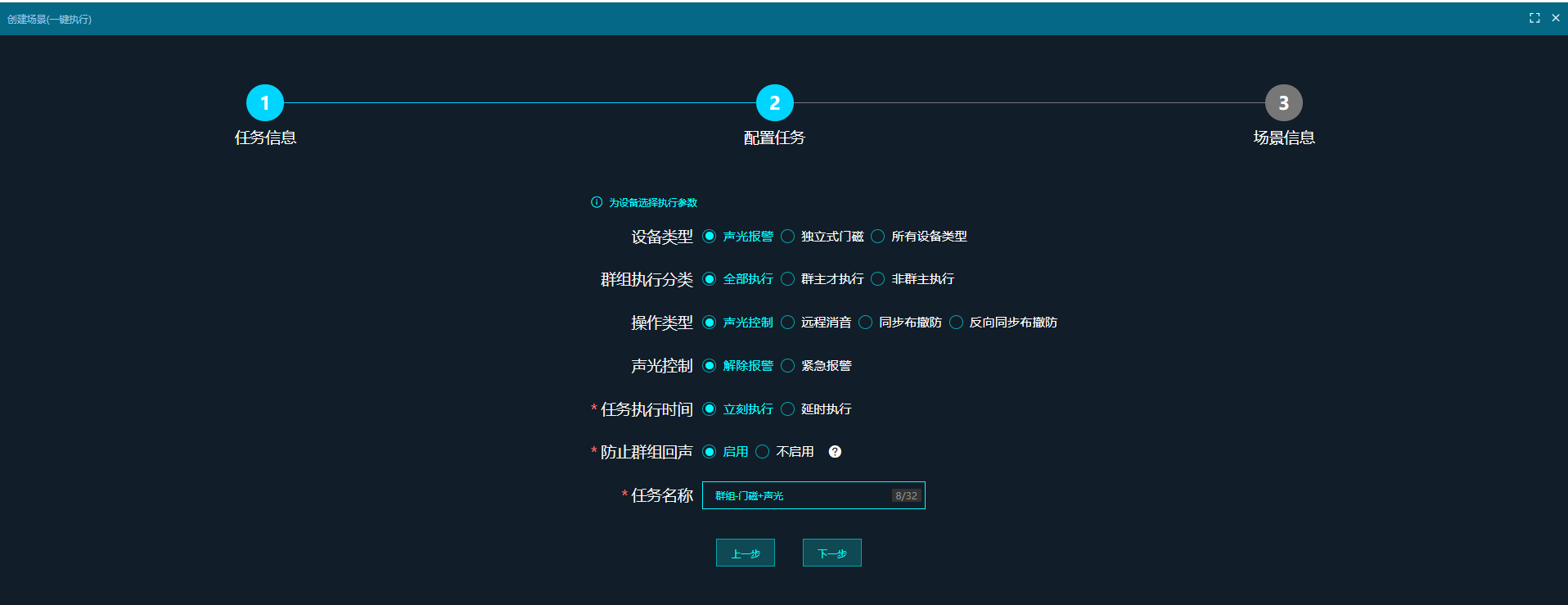Choose 群主才执行 group option
The width and height of the screenshot is (1568, 605).
tap(788, 279)
